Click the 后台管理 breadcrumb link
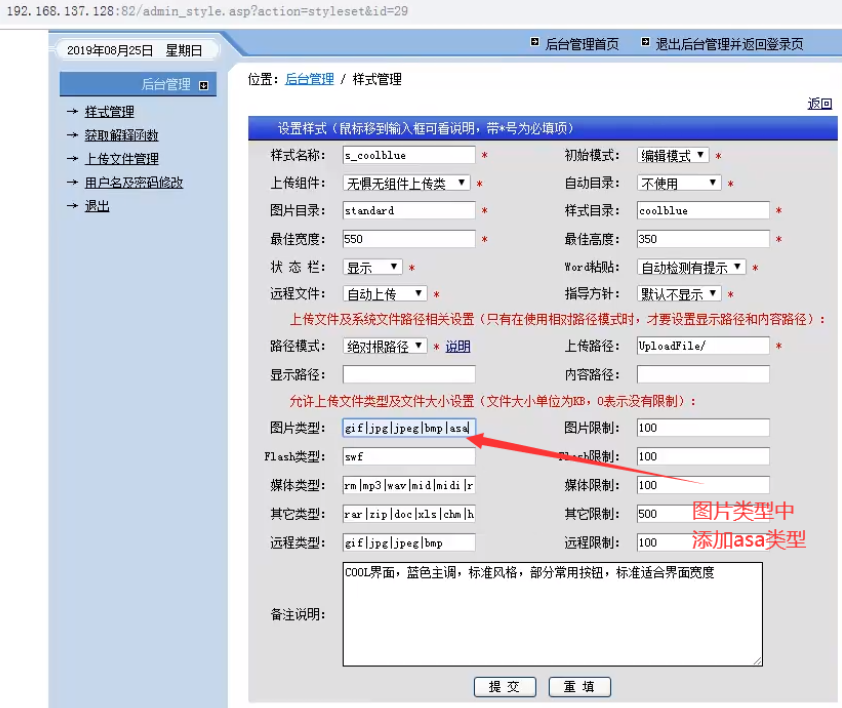842x708 pixels. point(309,80)
